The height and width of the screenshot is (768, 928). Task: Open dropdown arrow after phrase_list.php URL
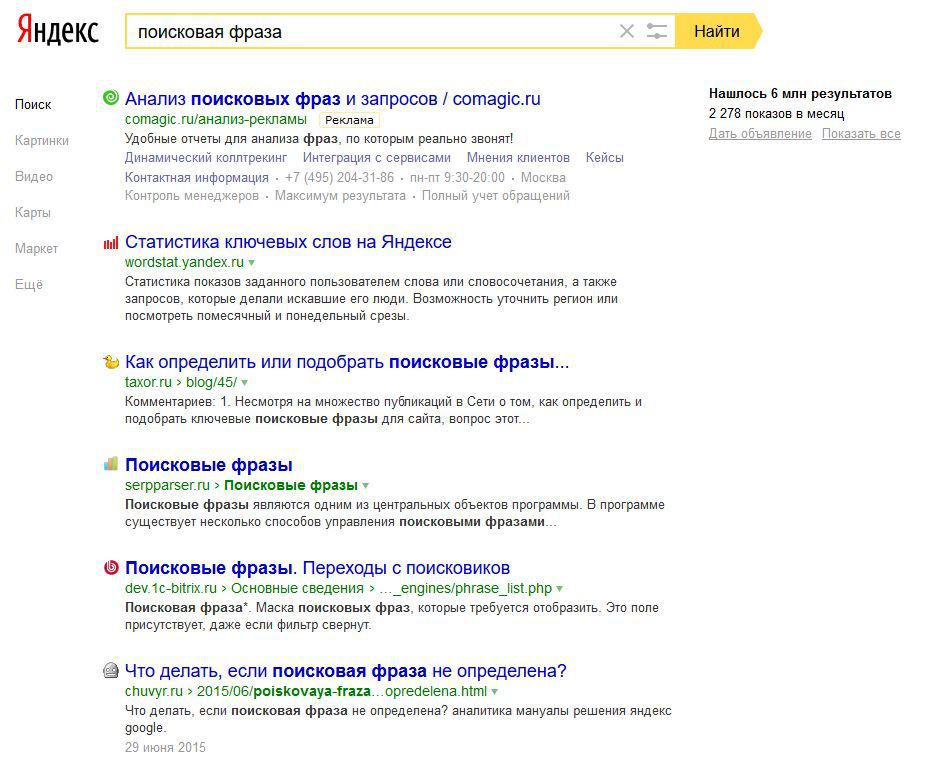click(x=560, y=589)
